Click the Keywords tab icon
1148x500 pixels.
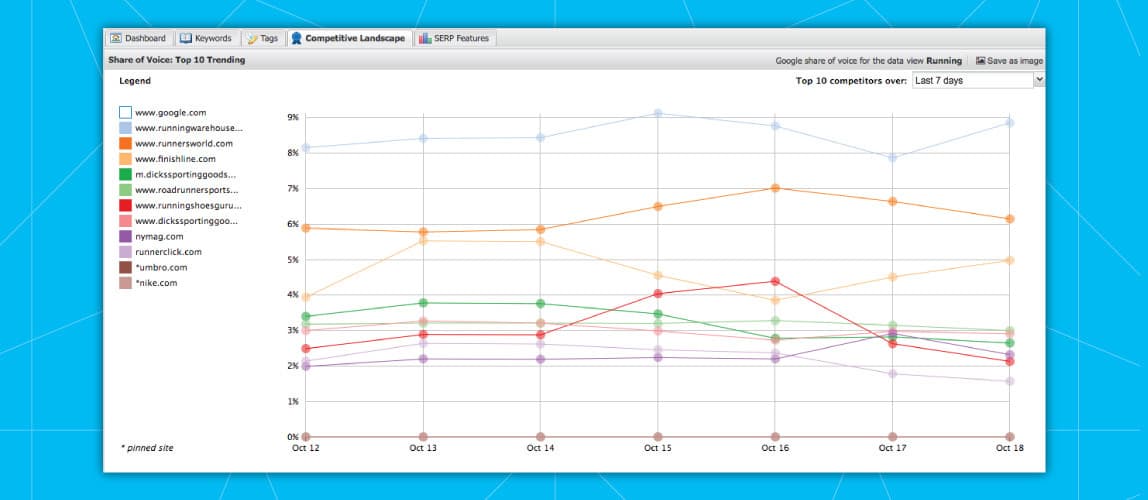pos(186,39)
